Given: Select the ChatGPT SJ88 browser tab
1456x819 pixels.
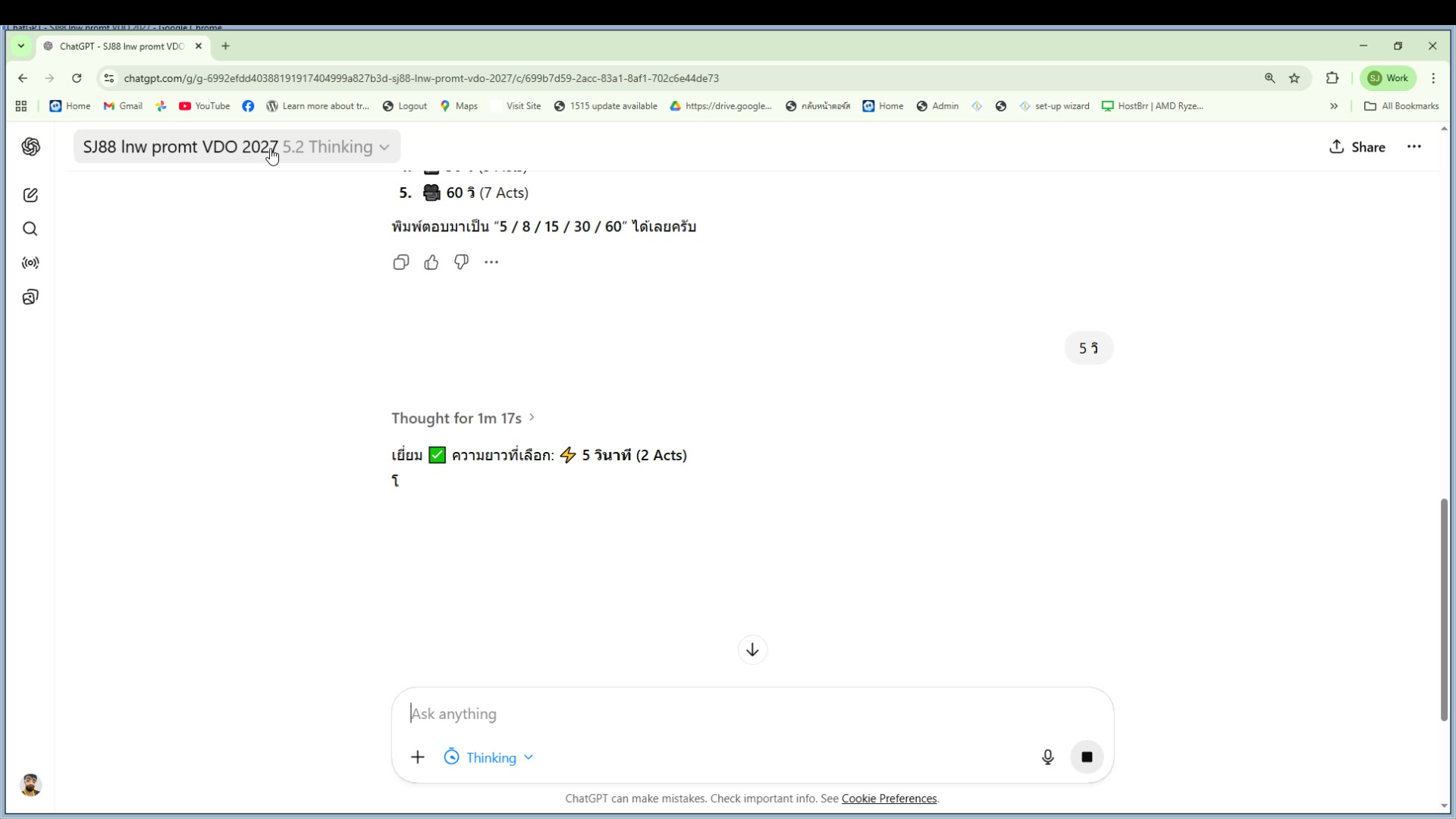Looking at the screenshot, I should 121,46.
